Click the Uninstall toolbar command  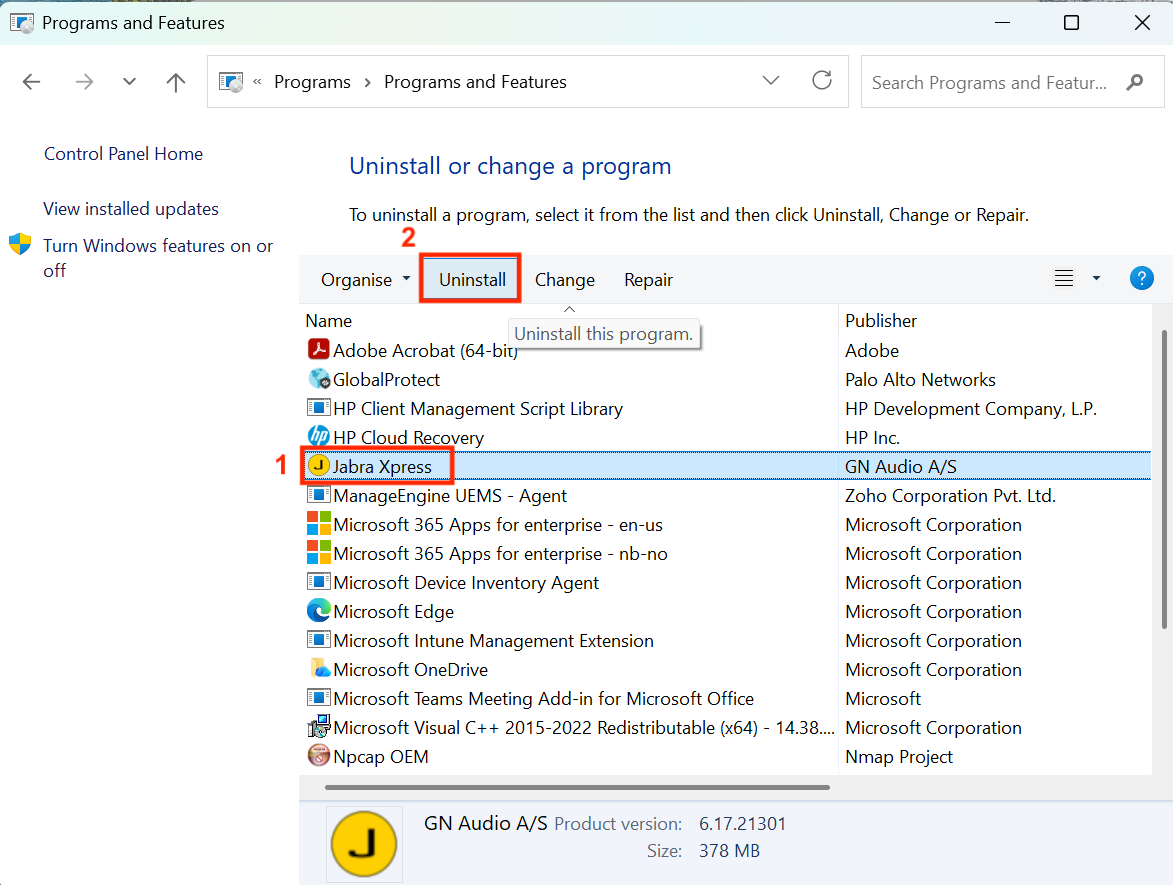coord(470,279)
